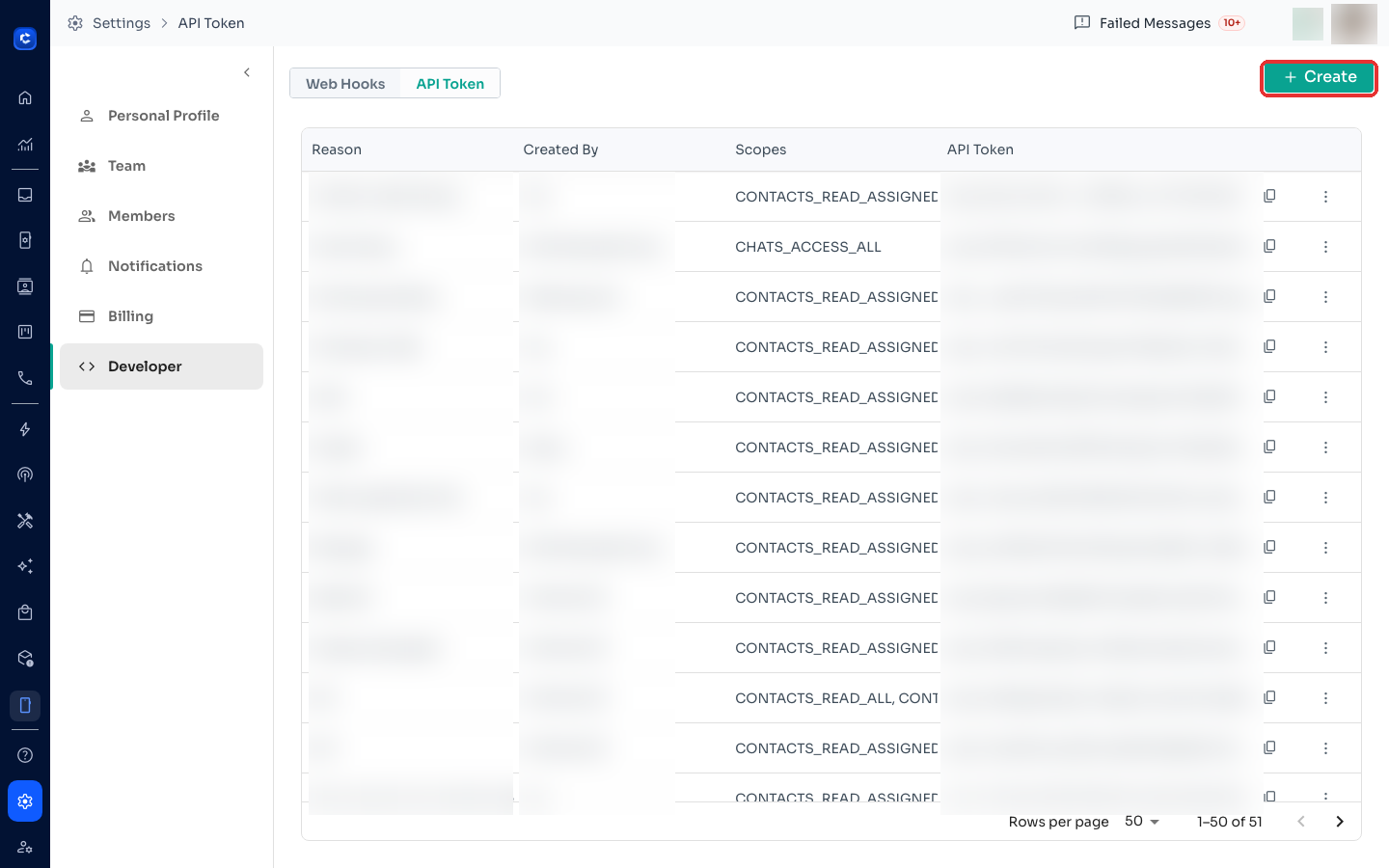
Task: Open the Rows per page dropdown
Action: coord(1142,822)
